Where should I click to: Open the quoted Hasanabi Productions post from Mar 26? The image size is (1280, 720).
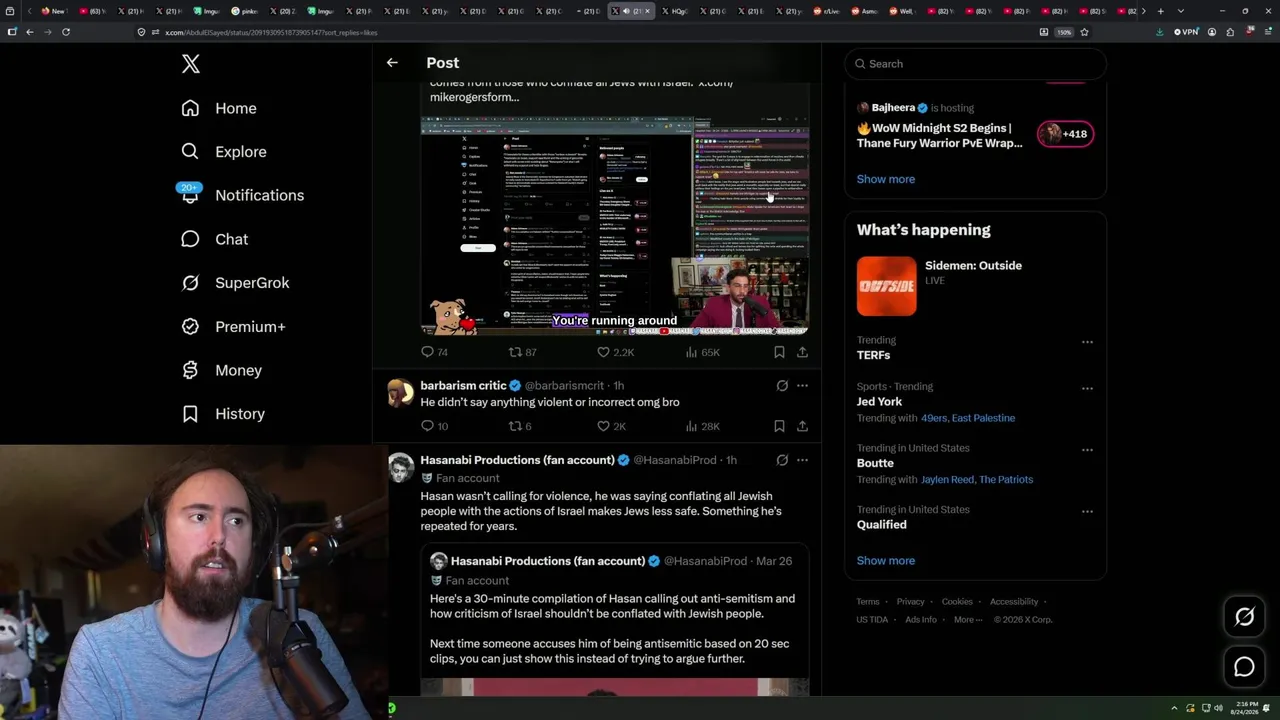click(x=615, y=619)
